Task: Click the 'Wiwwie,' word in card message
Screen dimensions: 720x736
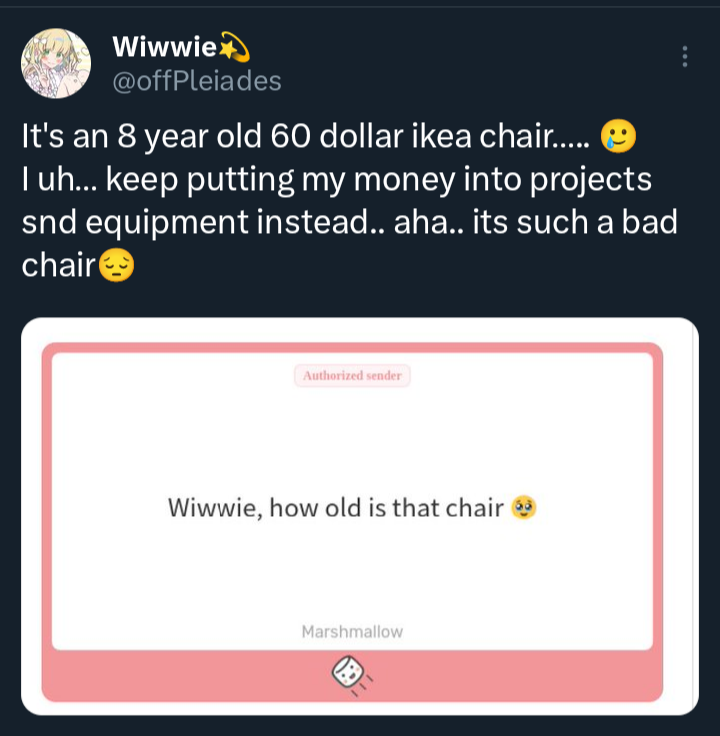Action: pos(215,508)
